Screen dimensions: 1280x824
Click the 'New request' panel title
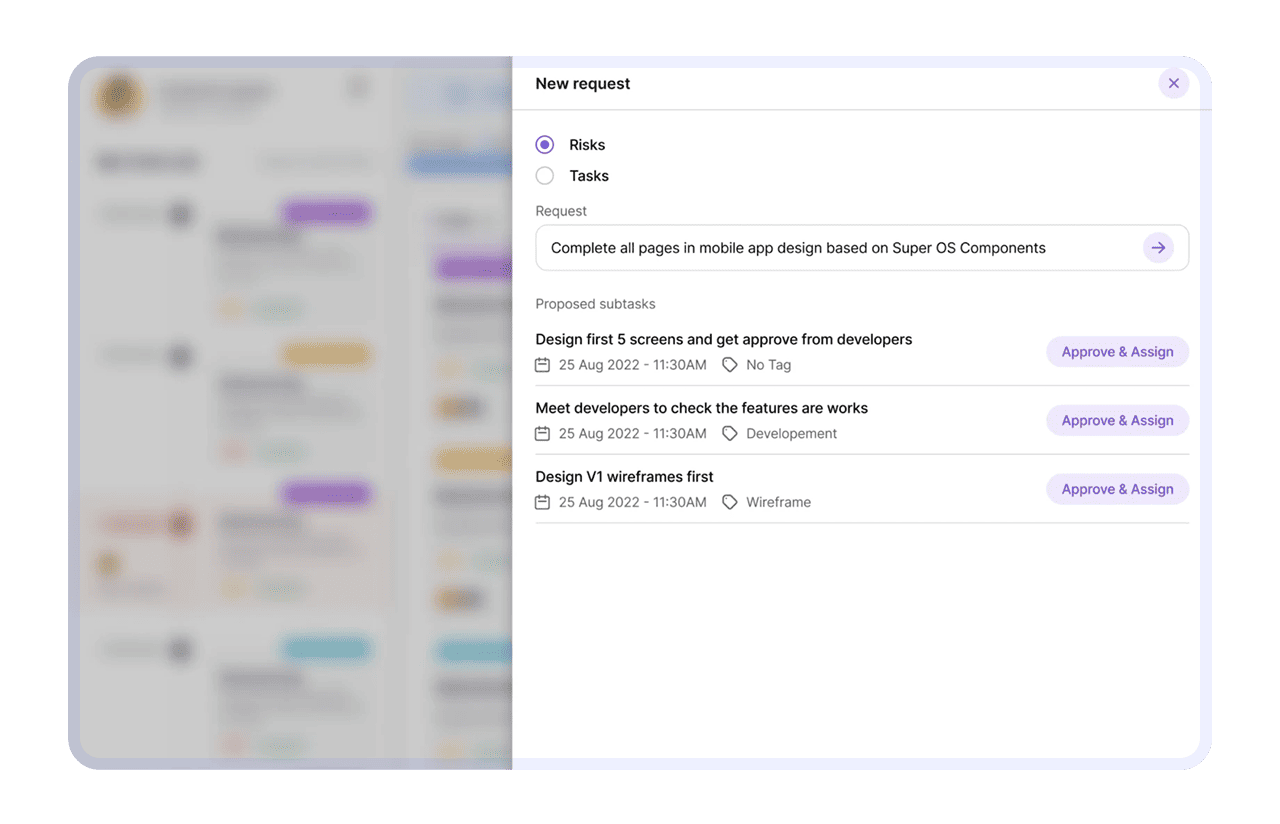point(583,84)
